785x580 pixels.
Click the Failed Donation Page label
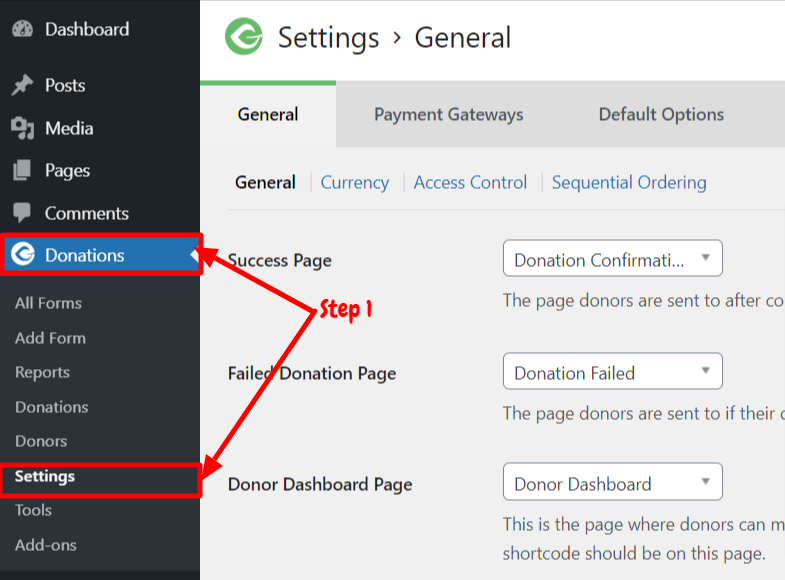pos(312,373)
